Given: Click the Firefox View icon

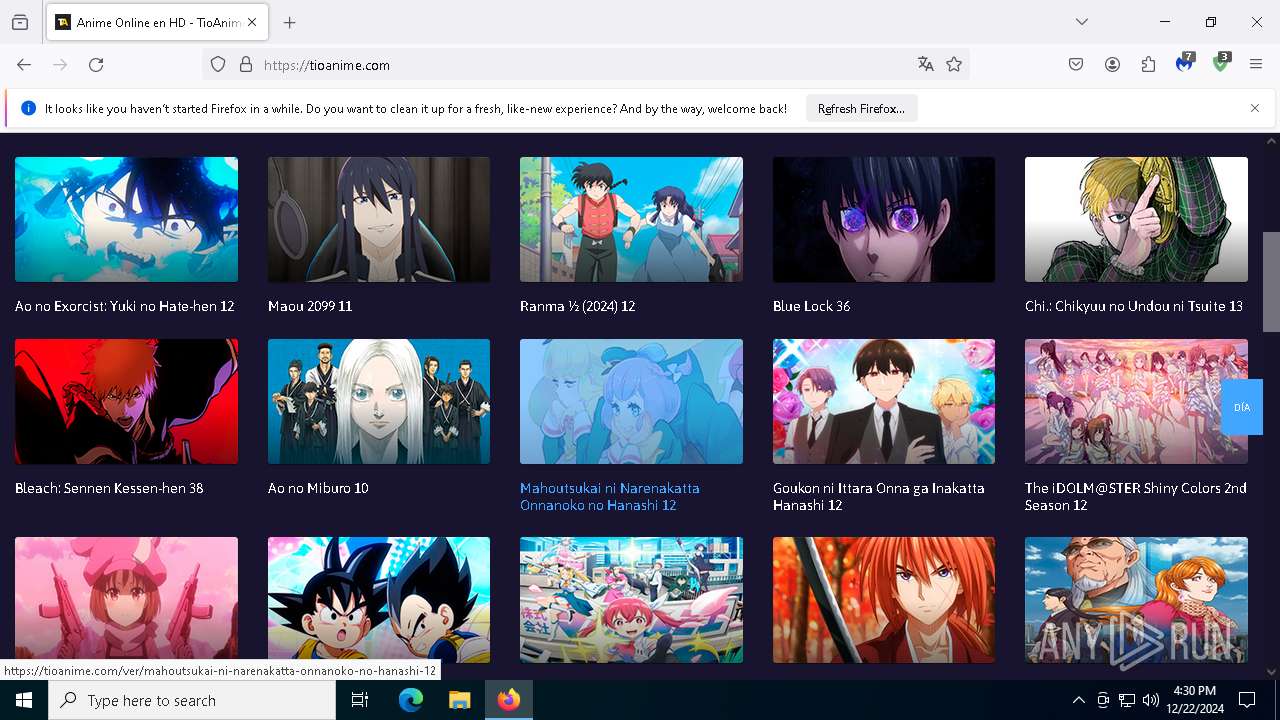Looking at the screenshot, I should 20,22.
